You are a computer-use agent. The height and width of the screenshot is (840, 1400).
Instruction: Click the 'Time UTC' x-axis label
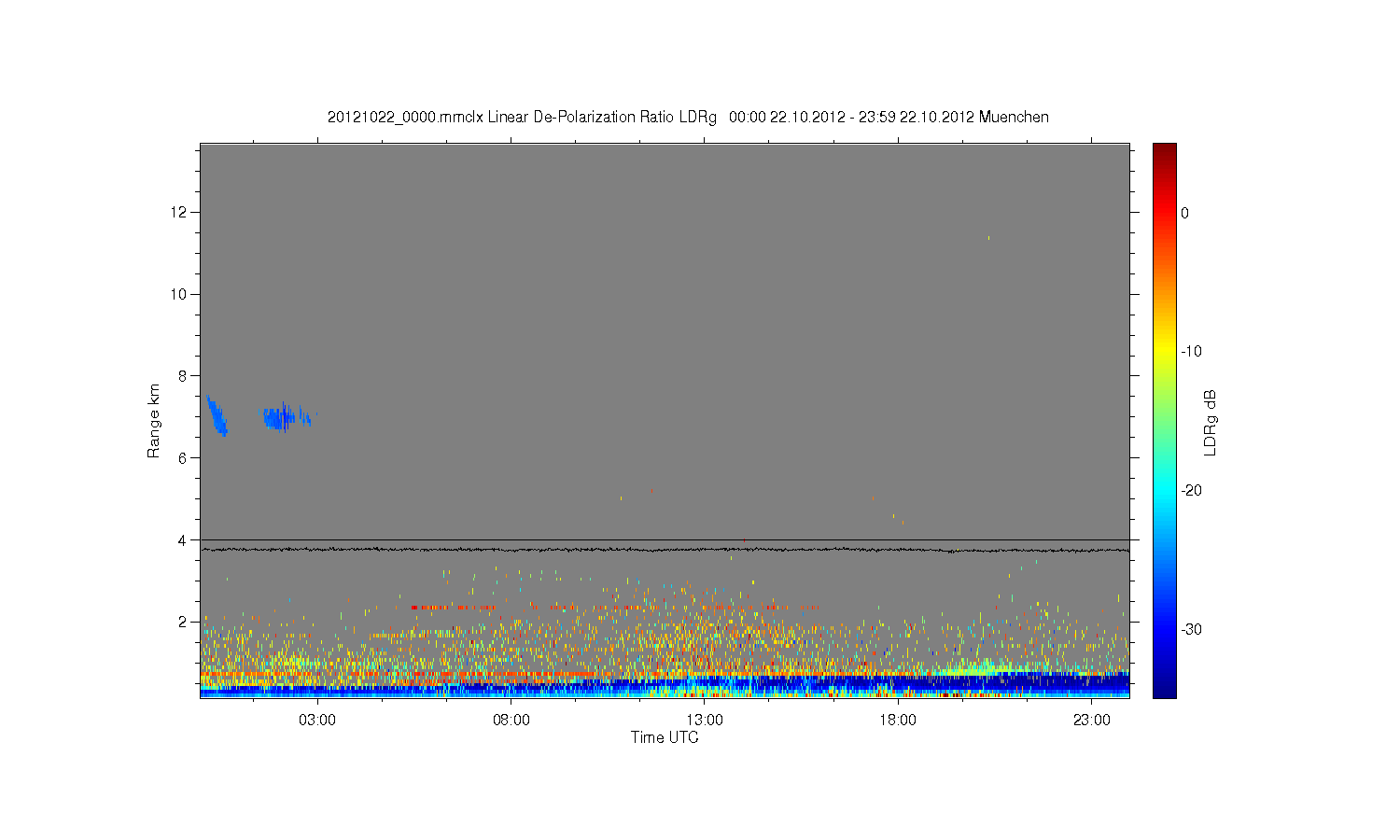pos(665,737)
